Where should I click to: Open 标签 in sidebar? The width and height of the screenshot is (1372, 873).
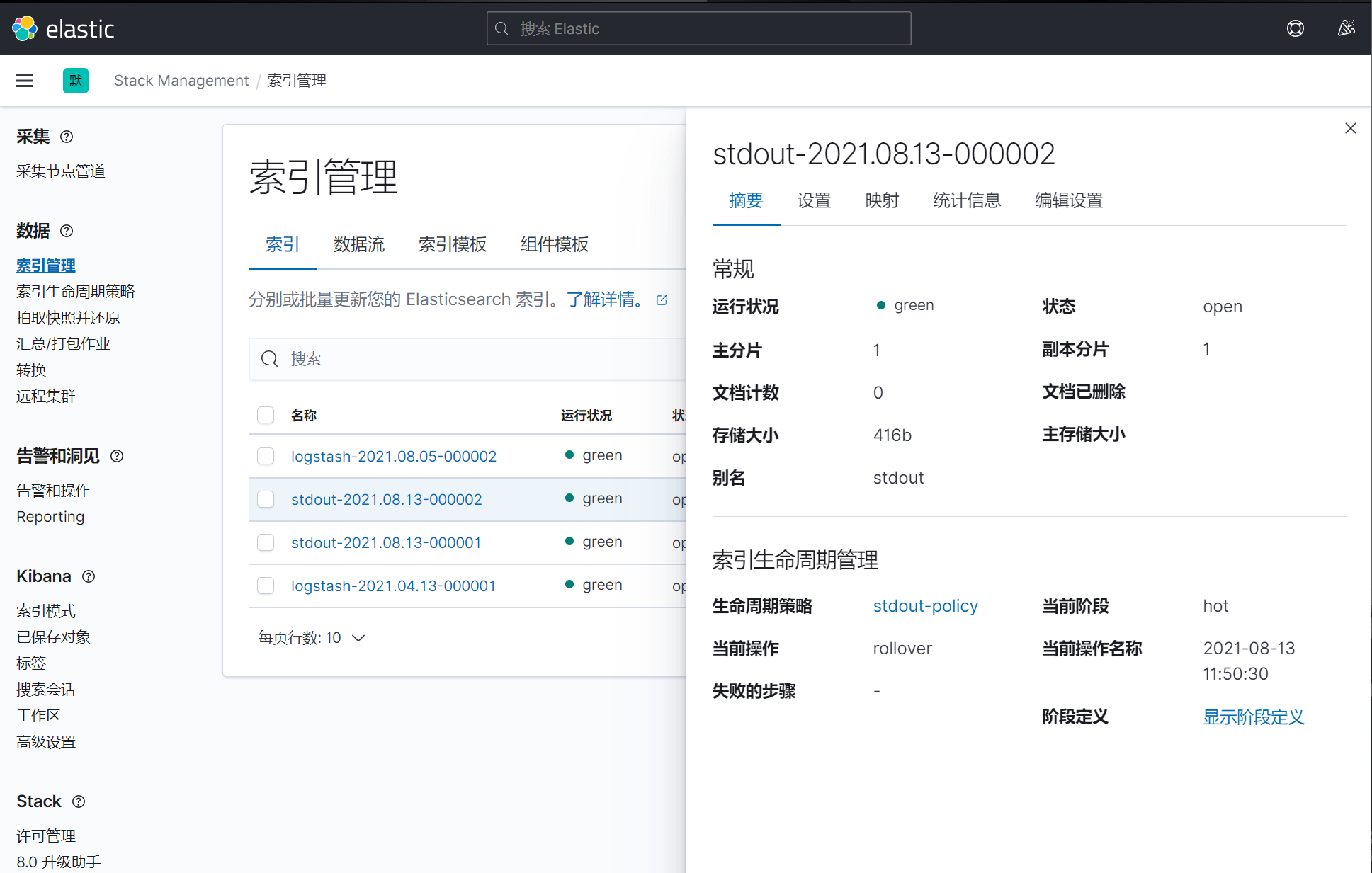coord(31,663)
